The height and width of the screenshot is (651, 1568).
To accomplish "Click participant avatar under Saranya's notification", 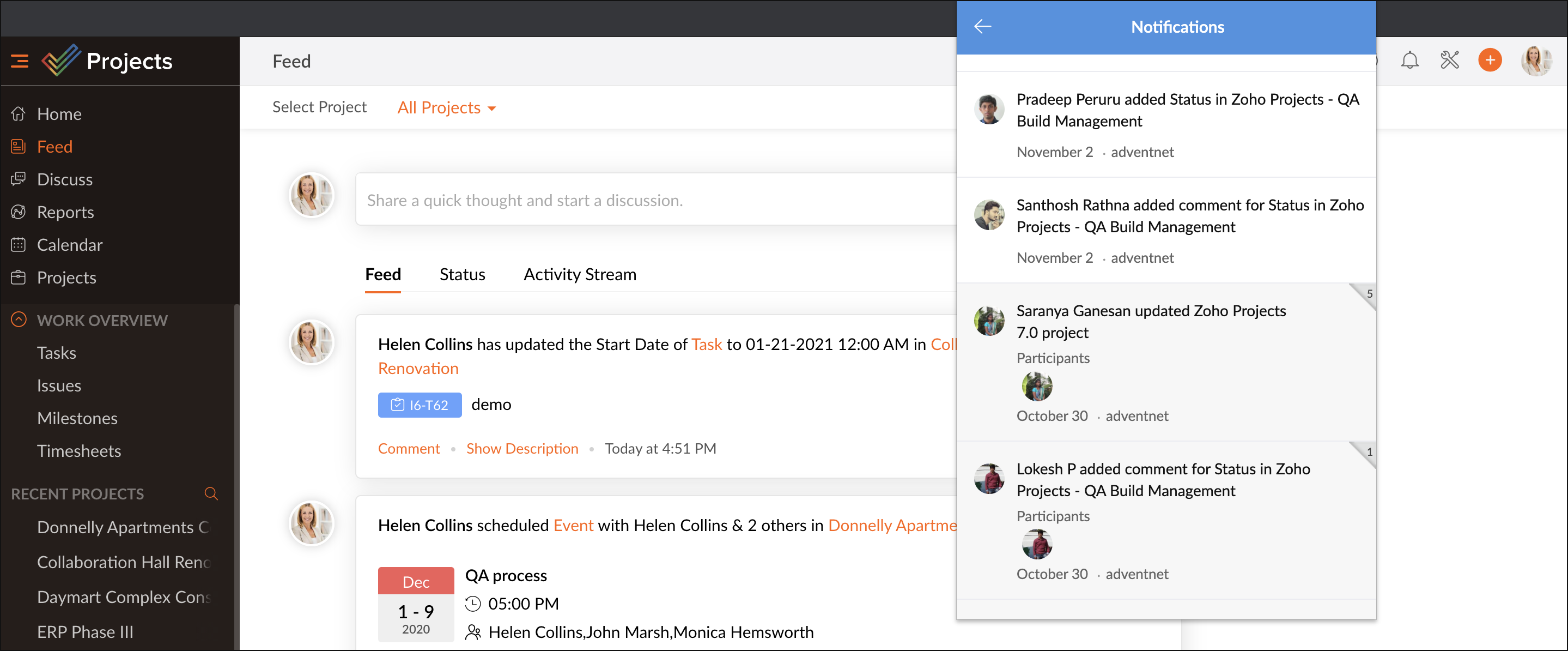I will tap(1037, 386).
